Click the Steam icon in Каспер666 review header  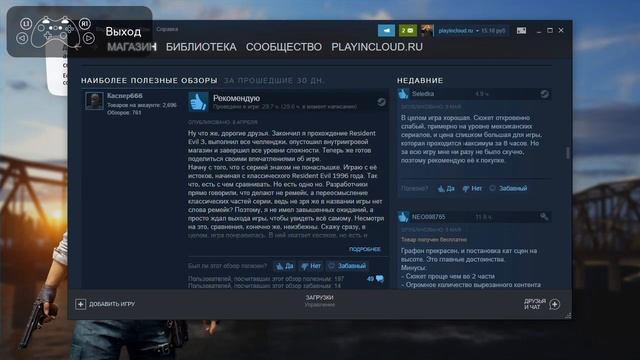tap(381, 102)
